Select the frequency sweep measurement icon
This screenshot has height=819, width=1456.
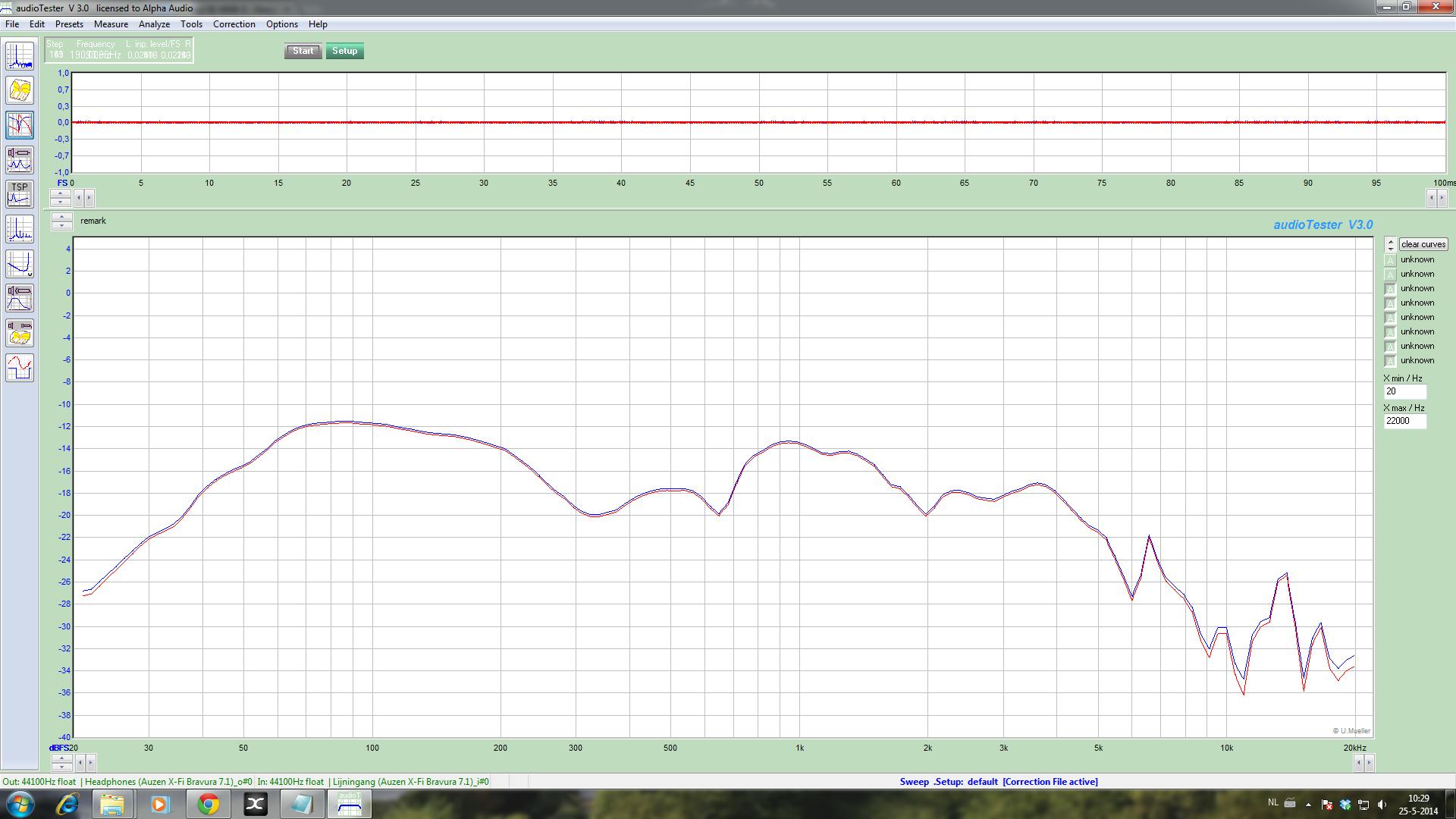tap(20, 125)
